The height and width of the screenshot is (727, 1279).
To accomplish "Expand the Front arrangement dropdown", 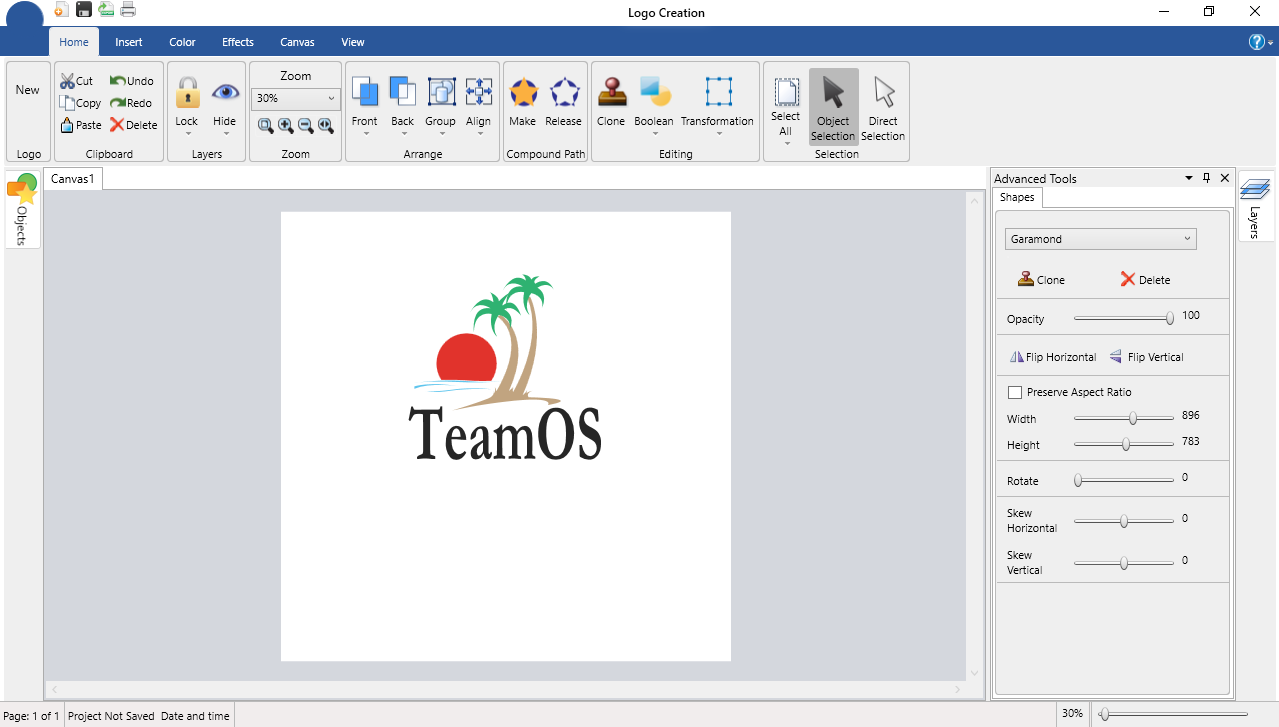I will tap(365, 134).
